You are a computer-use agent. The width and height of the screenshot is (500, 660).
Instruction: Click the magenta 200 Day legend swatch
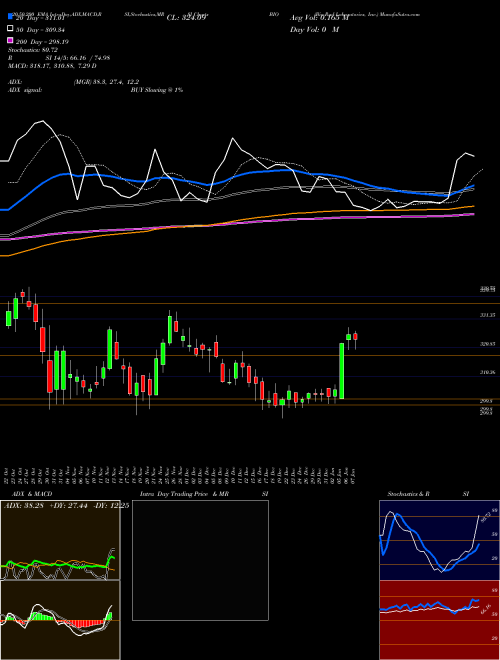pyautogui.click(x=10, y=41)
